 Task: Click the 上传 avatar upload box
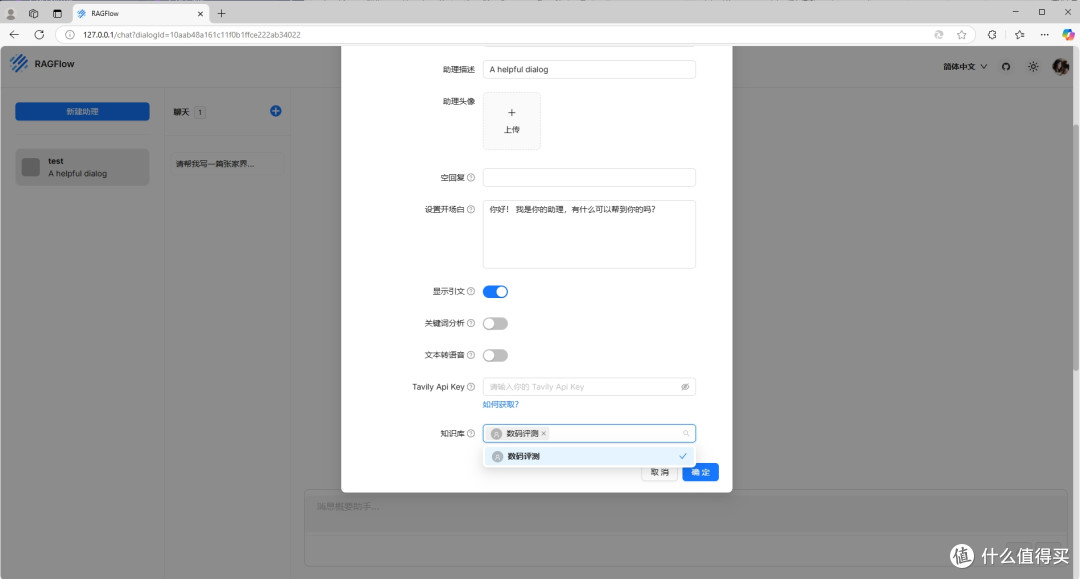point(512,121)
